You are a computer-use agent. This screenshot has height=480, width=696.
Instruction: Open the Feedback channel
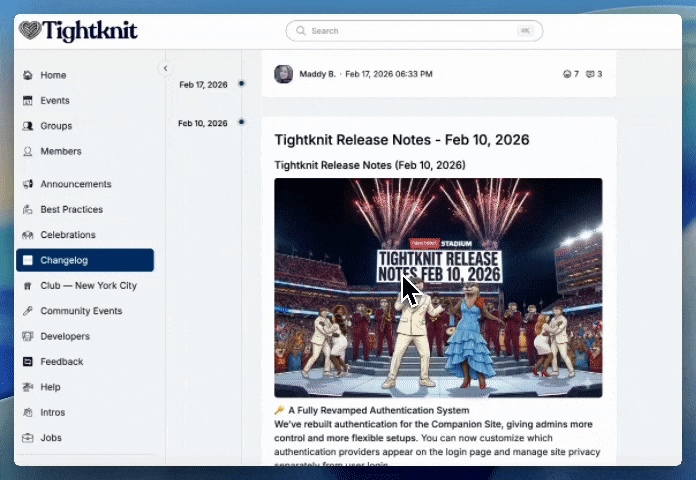[85, 361]
